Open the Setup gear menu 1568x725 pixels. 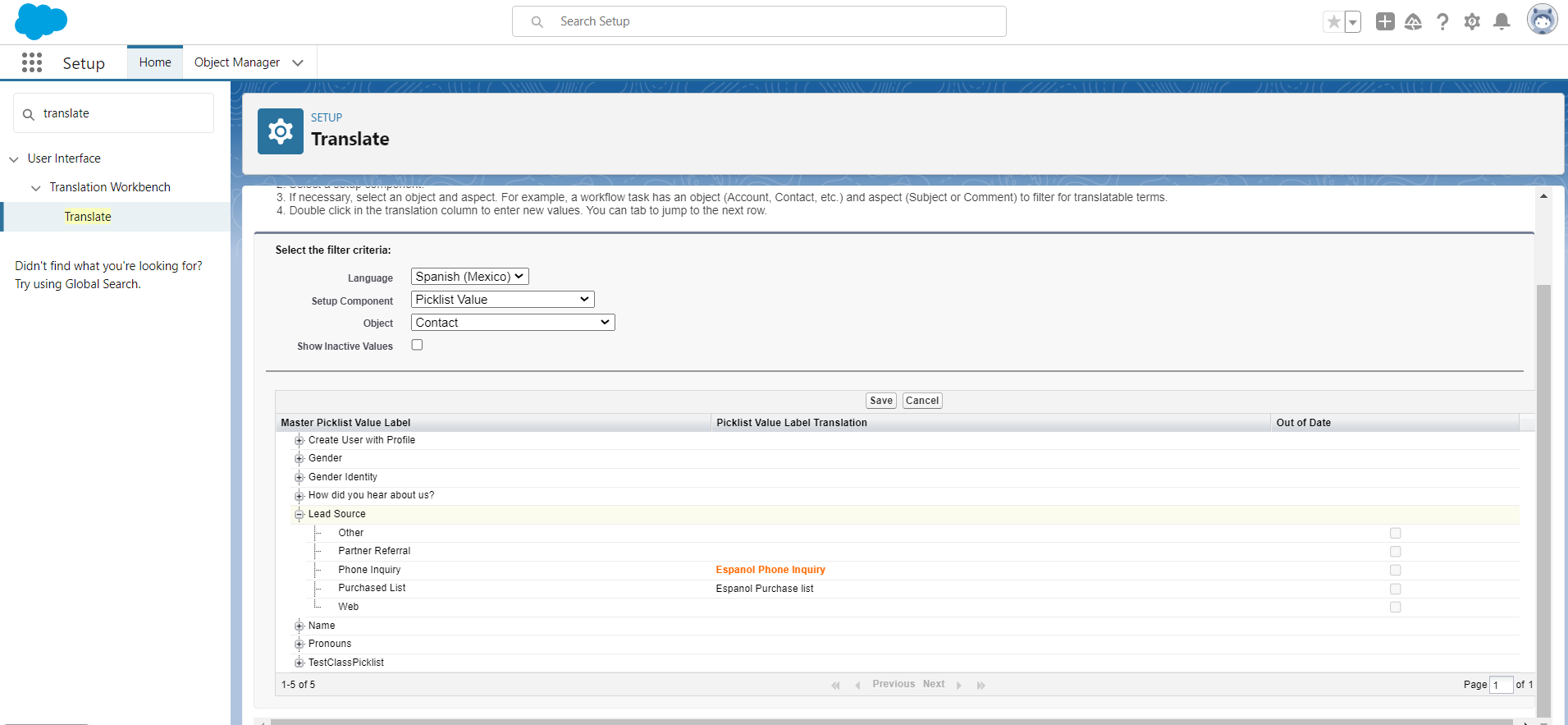[1472, 22]
